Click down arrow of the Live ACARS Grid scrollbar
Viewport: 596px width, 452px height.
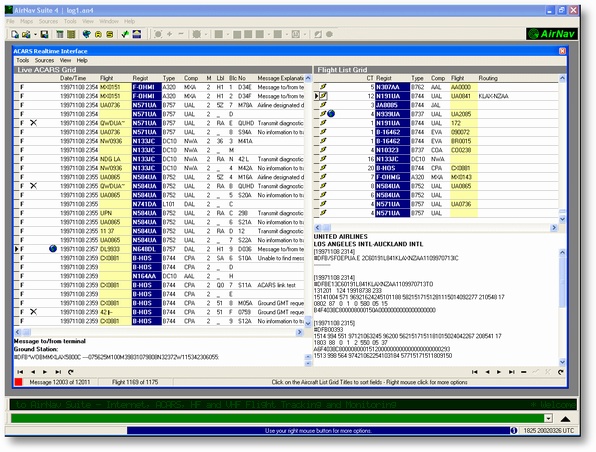tap(308, 323)
